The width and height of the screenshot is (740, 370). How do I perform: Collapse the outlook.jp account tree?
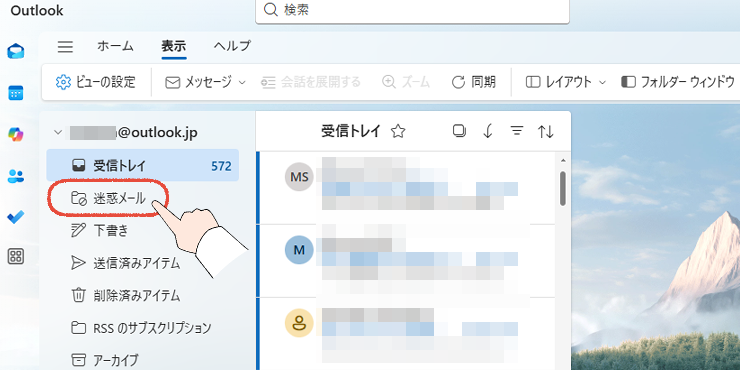pyautogui.click(x=58, y=133)
